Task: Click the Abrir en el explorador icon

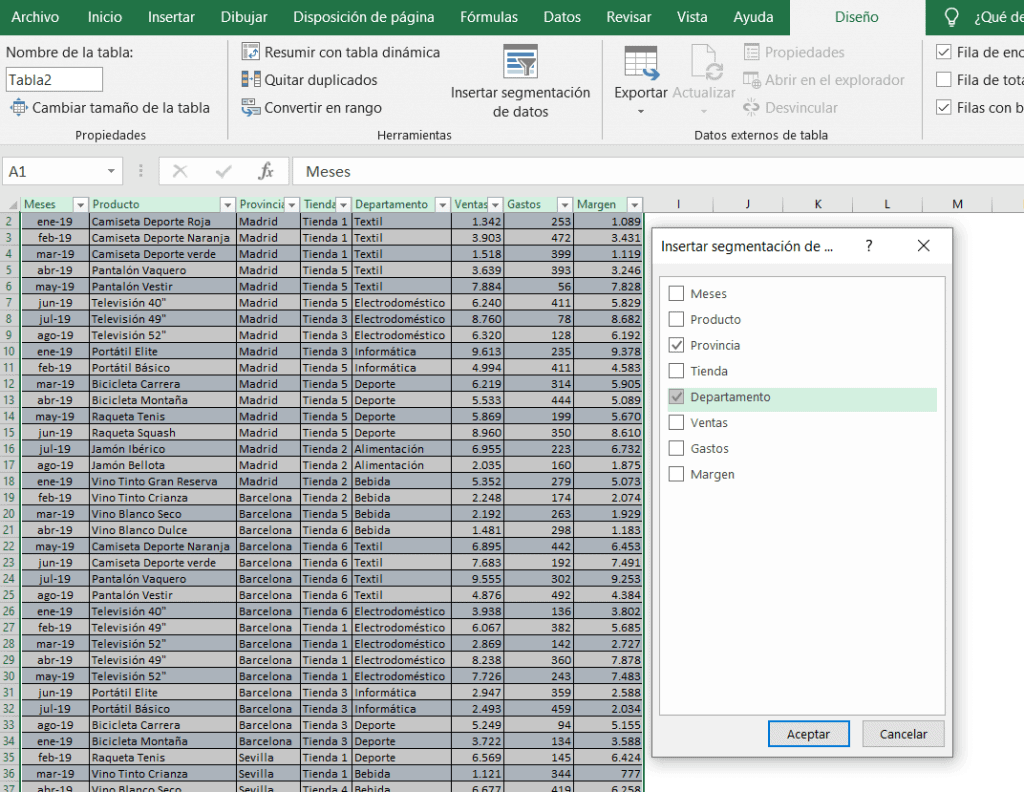Action: (752, 80)
